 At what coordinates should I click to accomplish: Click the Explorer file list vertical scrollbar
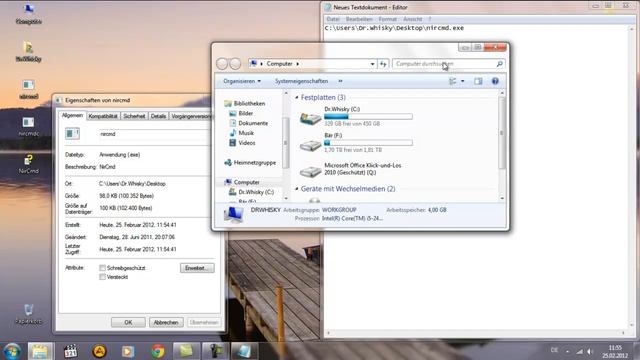(x=502, y=145)
